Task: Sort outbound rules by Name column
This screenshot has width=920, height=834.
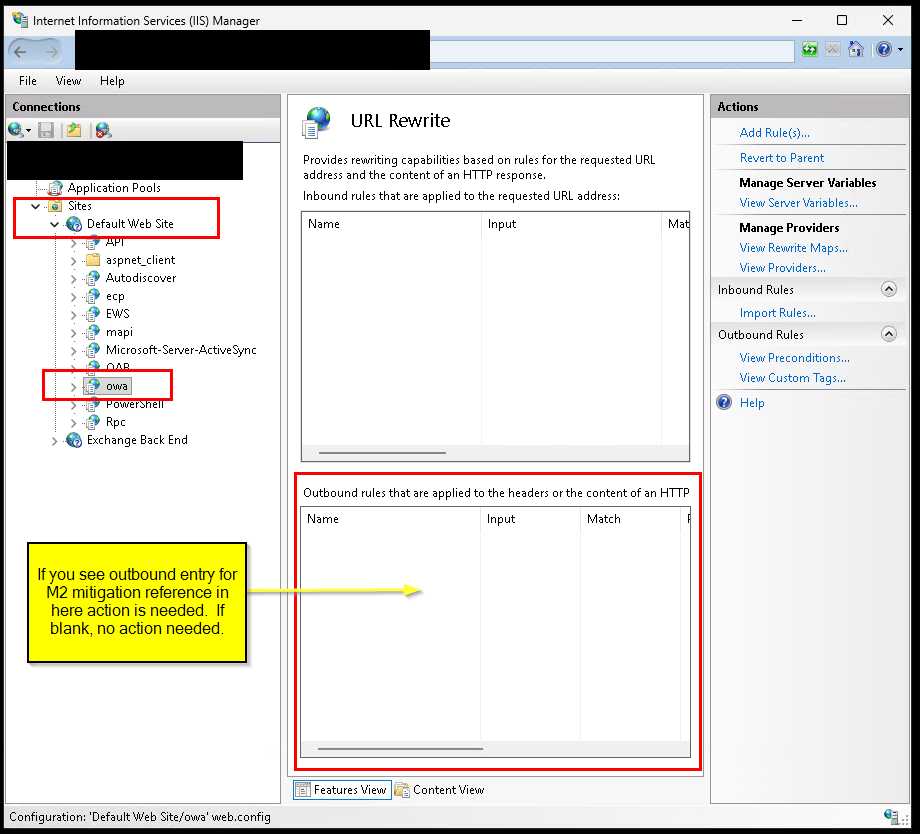Action: click(x=391, y=519)
